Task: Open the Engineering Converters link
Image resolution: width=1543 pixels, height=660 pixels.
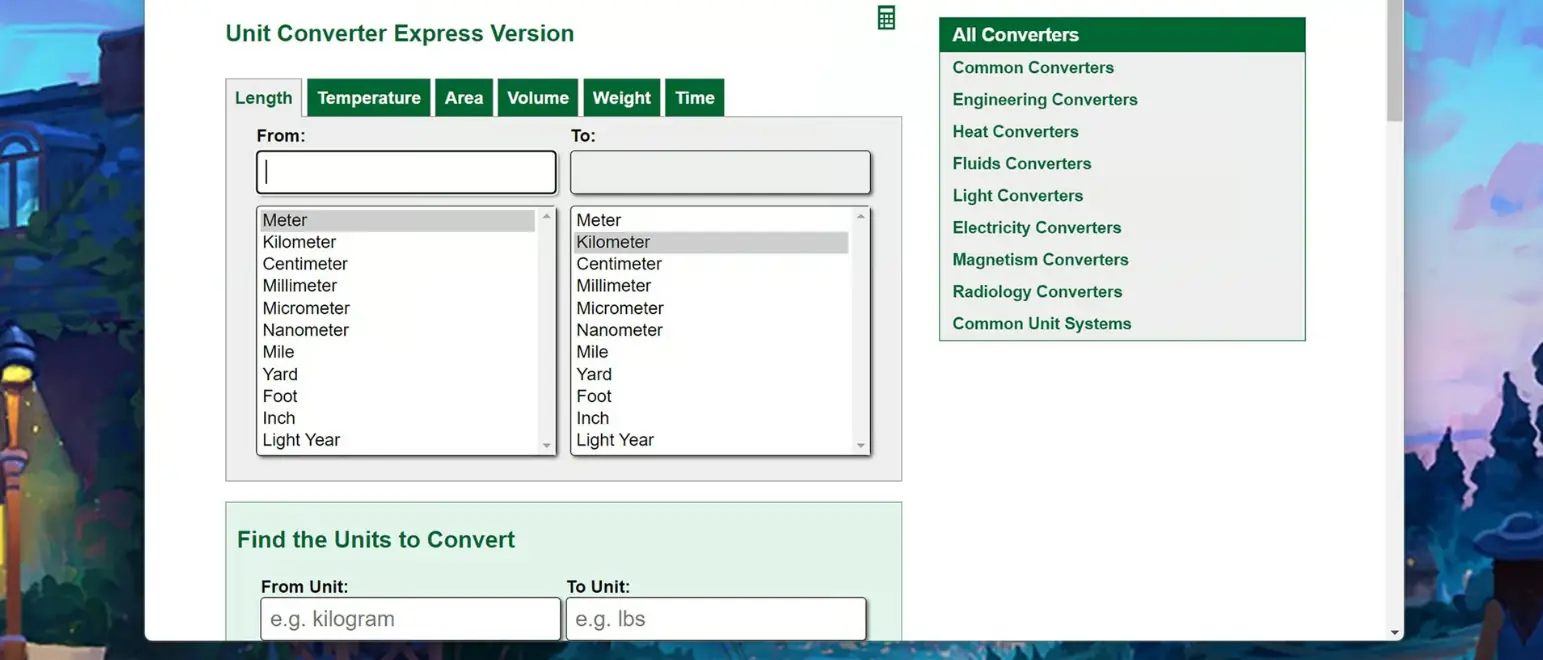Action: tap(1045, 100)
